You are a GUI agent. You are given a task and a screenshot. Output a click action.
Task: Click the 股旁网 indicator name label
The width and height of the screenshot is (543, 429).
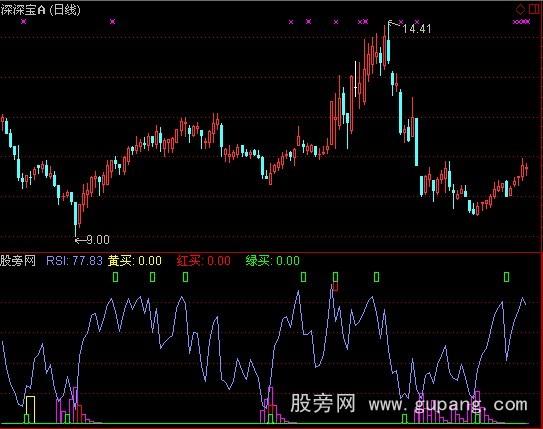[x=18, y=260]
